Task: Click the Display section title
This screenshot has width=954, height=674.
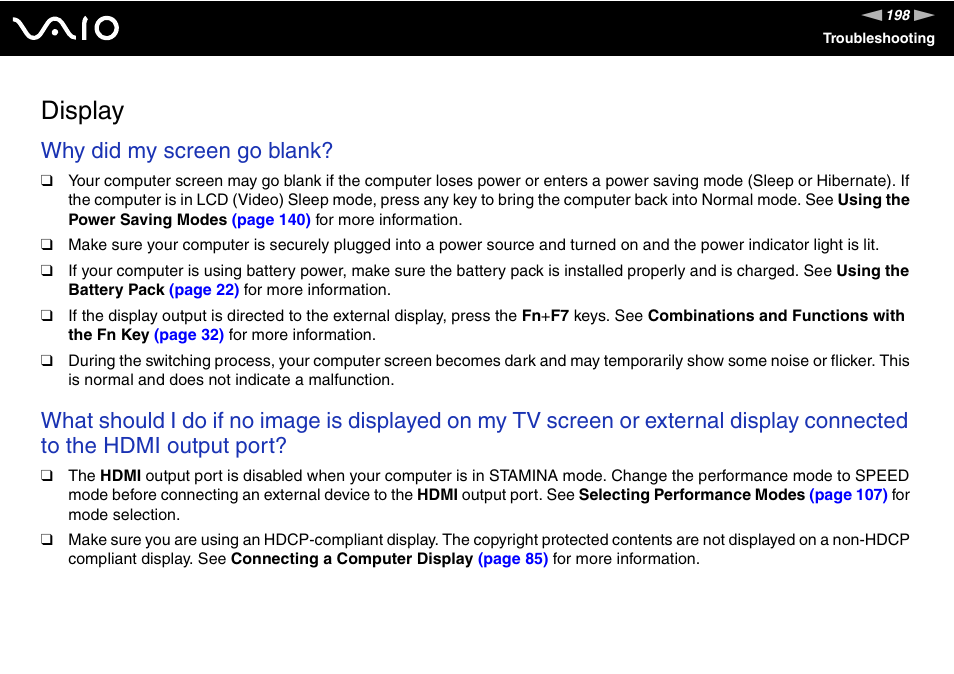Action: (x=83, y=111)
